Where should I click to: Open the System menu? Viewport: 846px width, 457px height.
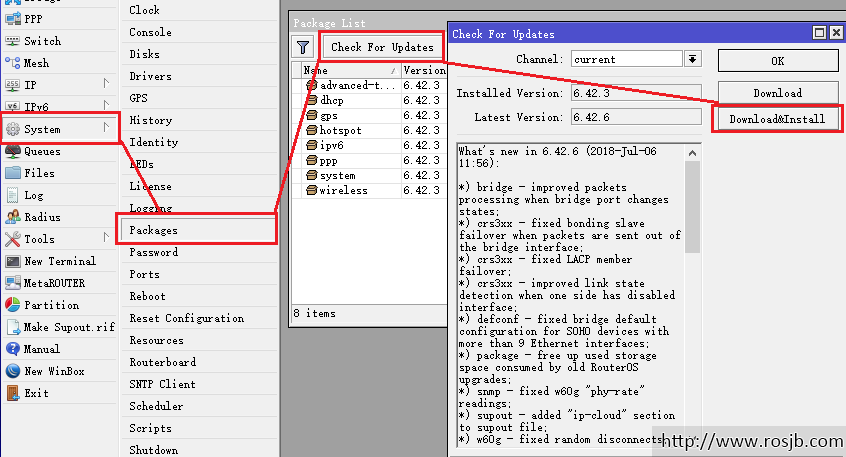pos(42,129)
